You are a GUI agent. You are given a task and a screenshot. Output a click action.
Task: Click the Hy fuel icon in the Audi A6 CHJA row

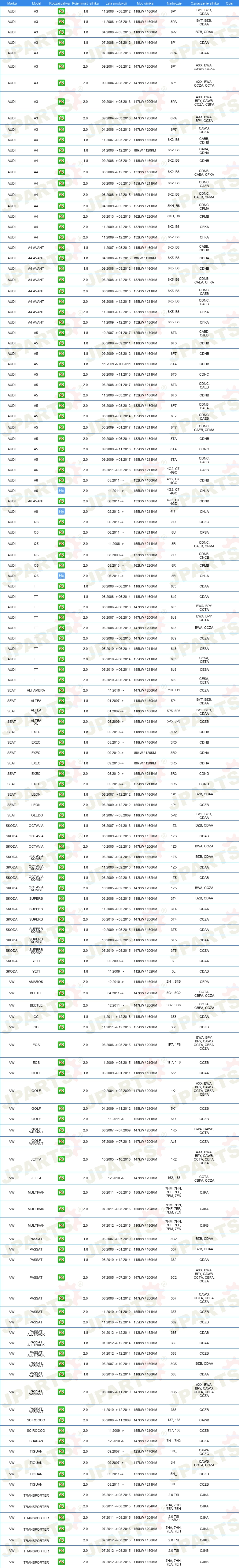[61, 491]
